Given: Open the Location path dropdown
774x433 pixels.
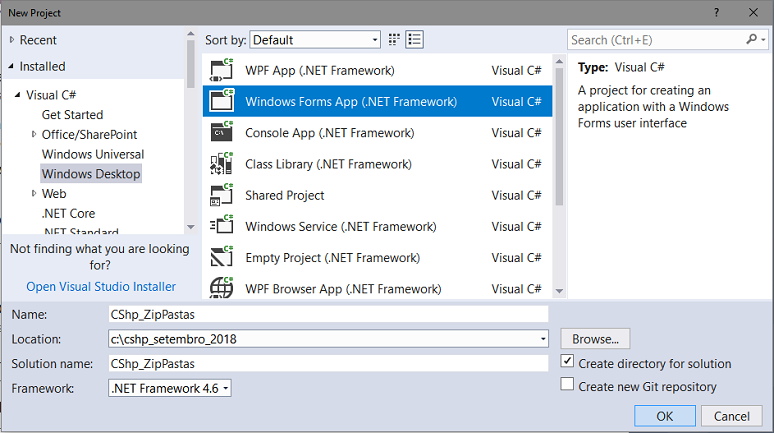Looking at the screenshot, I should coord(543,339).
